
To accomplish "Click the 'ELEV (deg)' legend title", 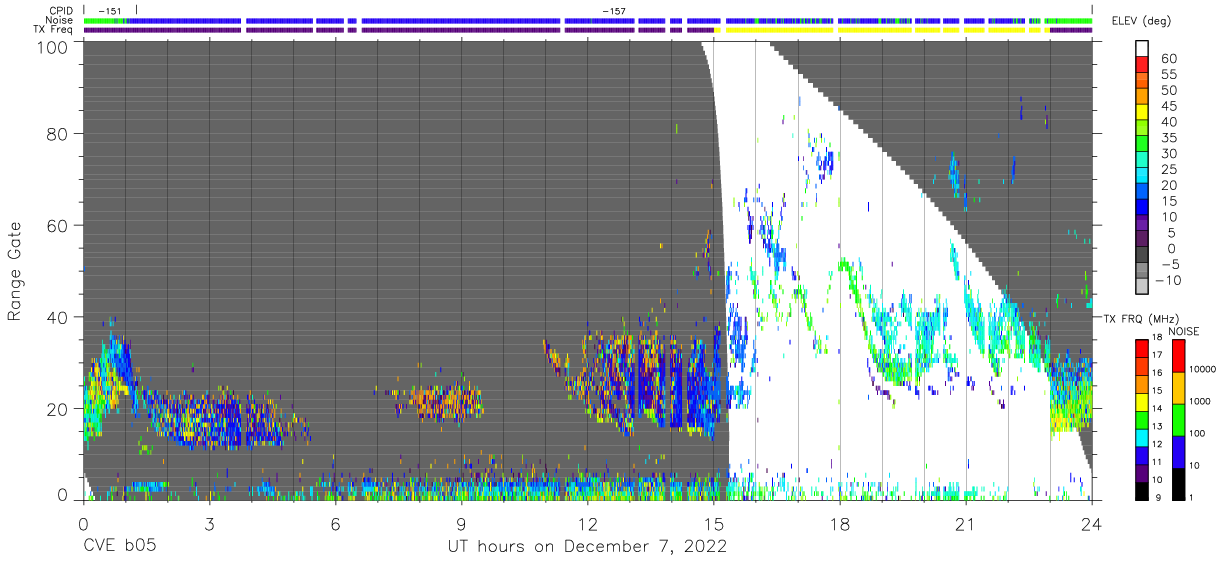I will click(1141, 21).
